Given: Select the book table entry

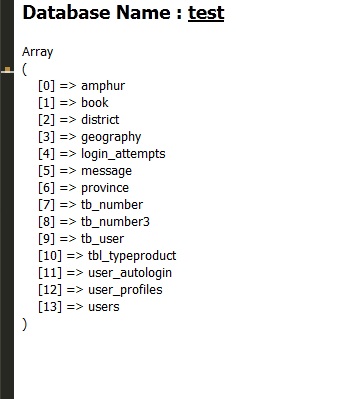Looking at the screenshot, I should (x=95, y=103).
